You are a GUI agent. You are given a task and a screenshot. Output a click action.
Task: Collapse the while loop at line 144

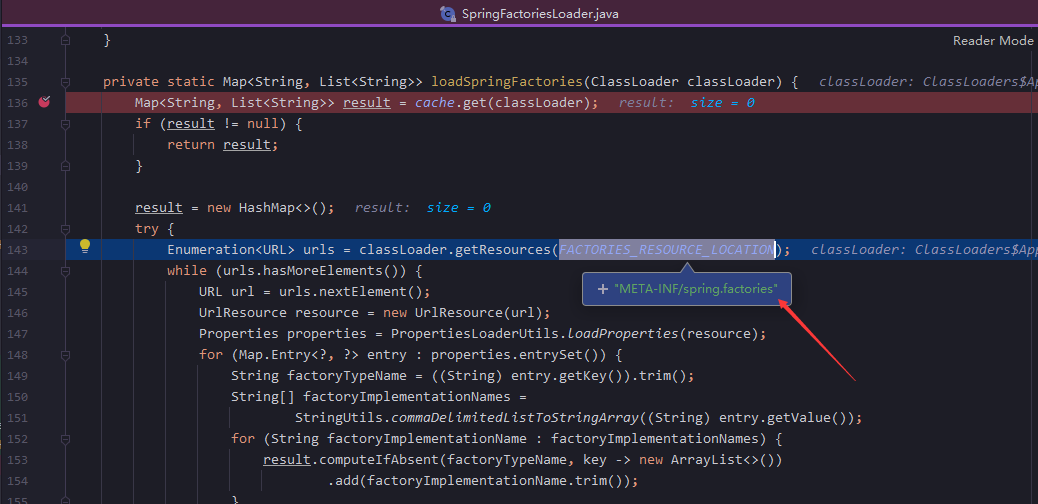pos(65,271)
